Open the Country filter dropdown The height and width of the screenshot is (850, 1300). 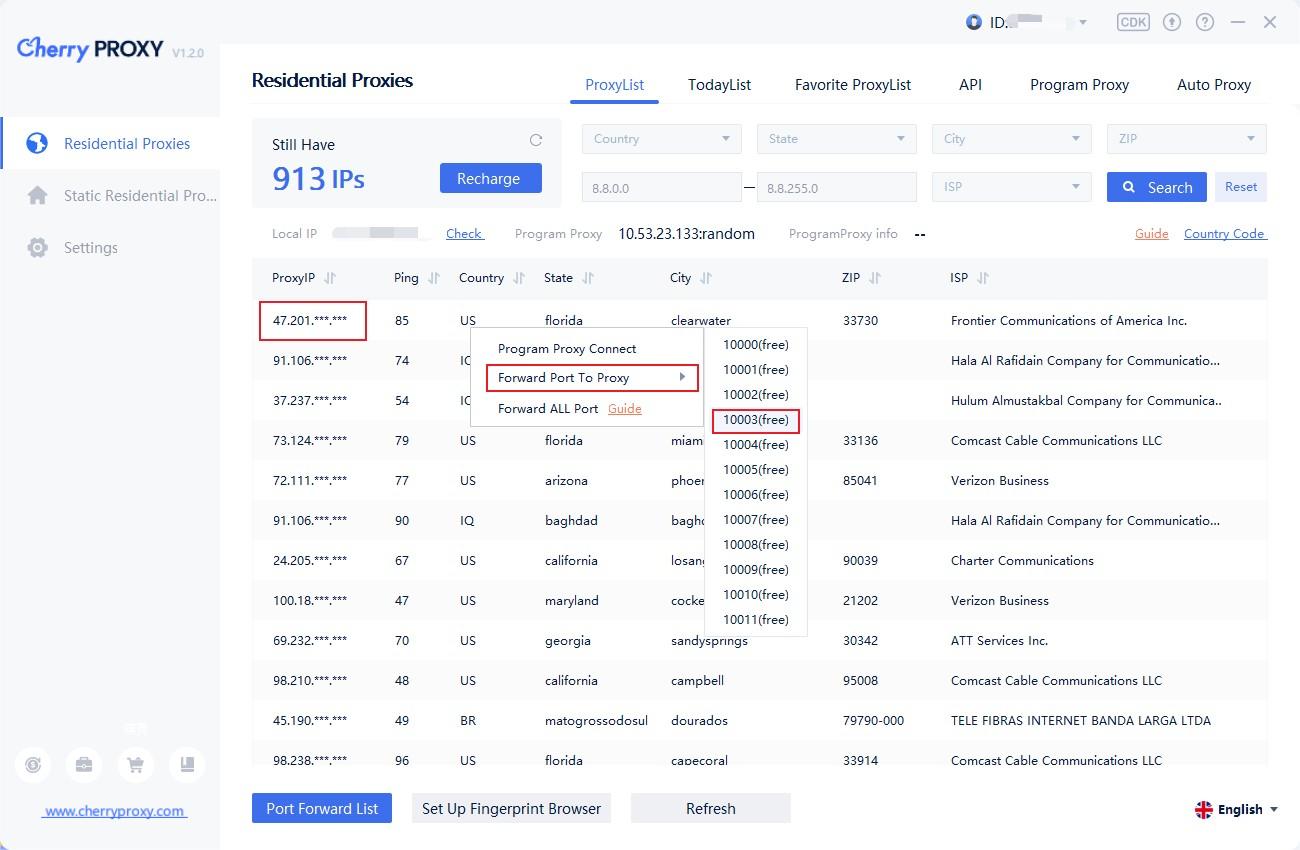(x=661, y=139)
